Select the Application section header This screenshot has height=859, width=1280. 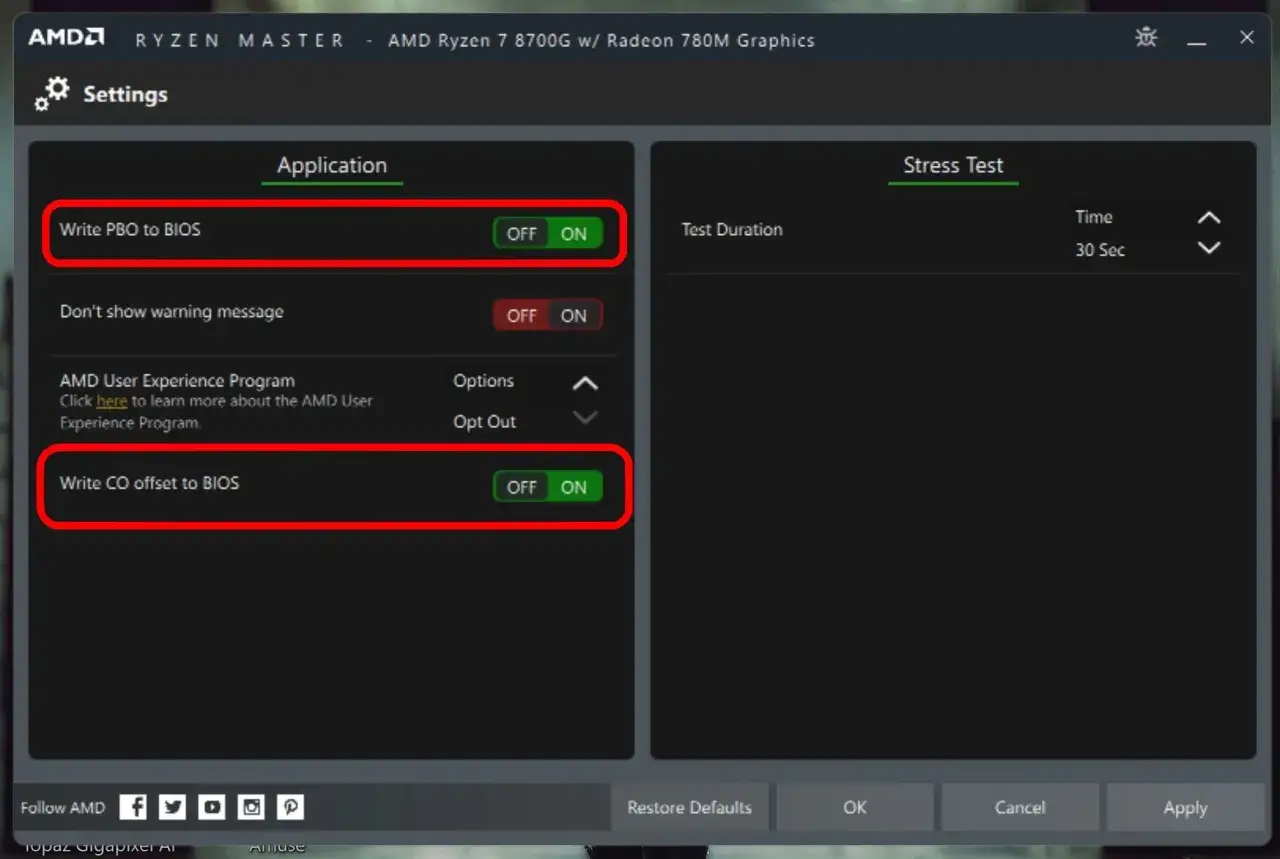click(332, 166)
